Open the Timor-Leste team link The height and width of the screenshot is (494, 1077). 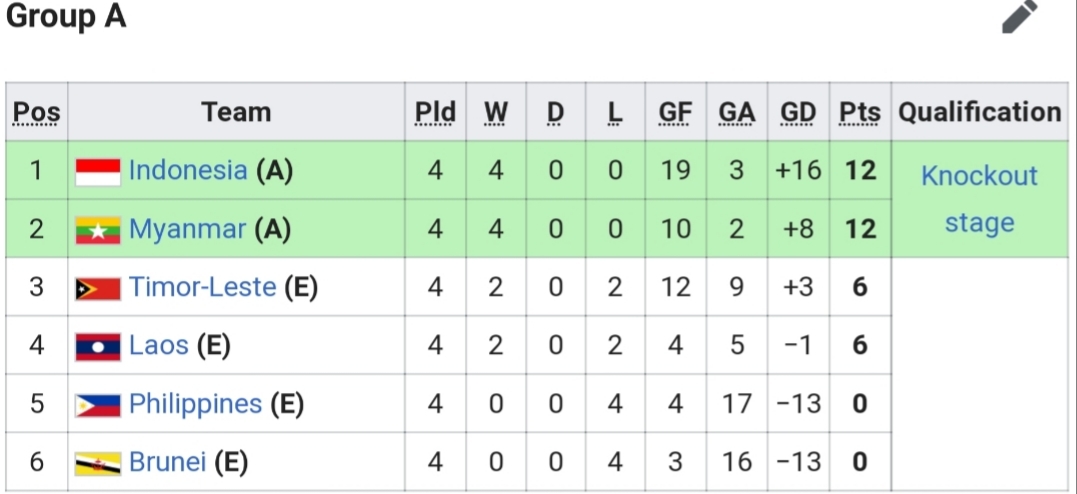coord(203,287)
